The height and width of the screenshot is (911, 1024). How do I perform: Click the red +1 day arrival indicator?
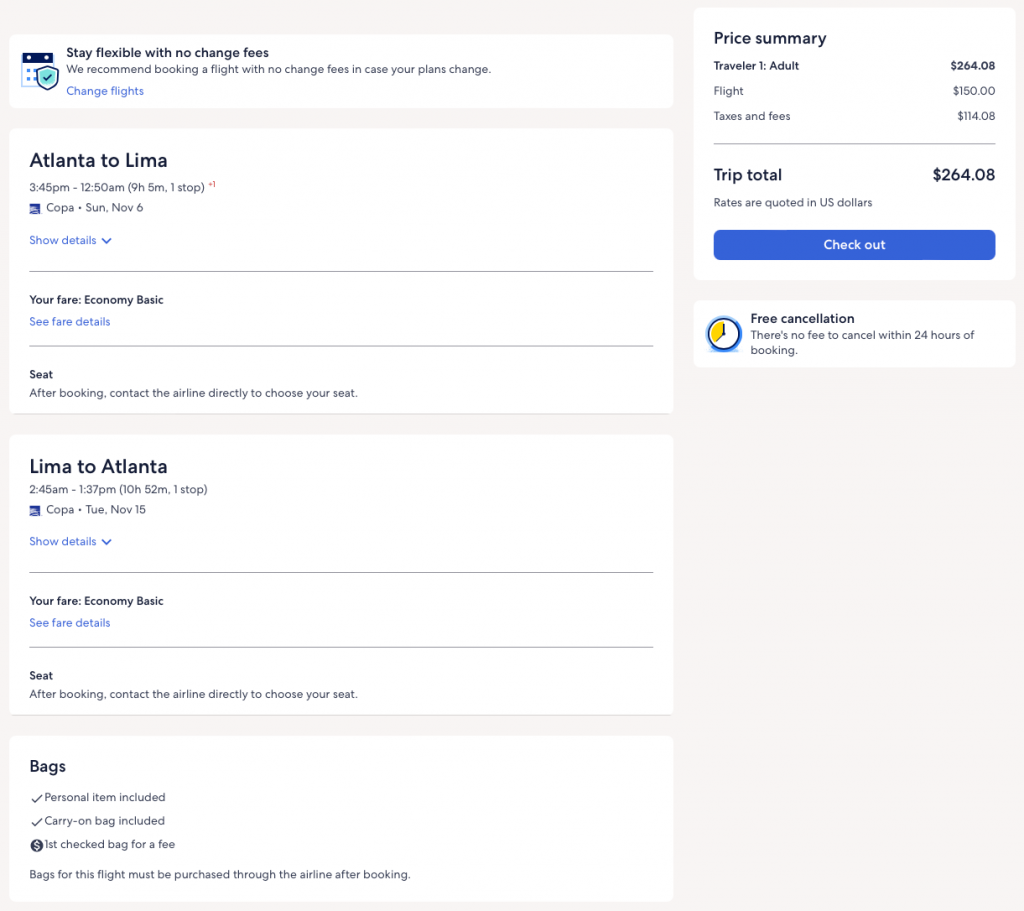point(212,185)
